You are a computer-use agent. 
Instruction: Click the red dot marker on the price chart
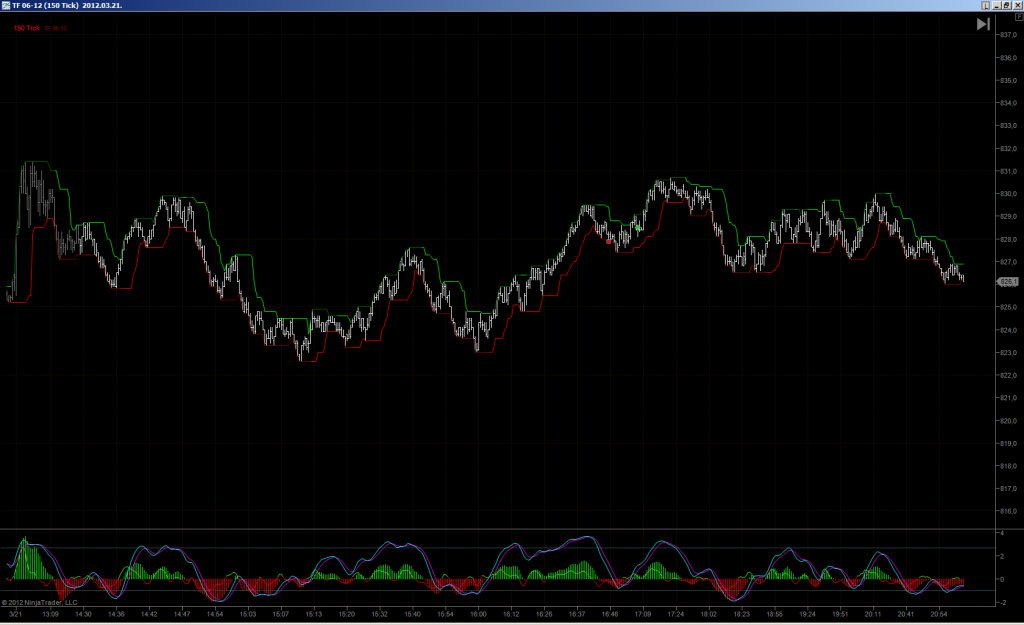(x=609, y=242)
